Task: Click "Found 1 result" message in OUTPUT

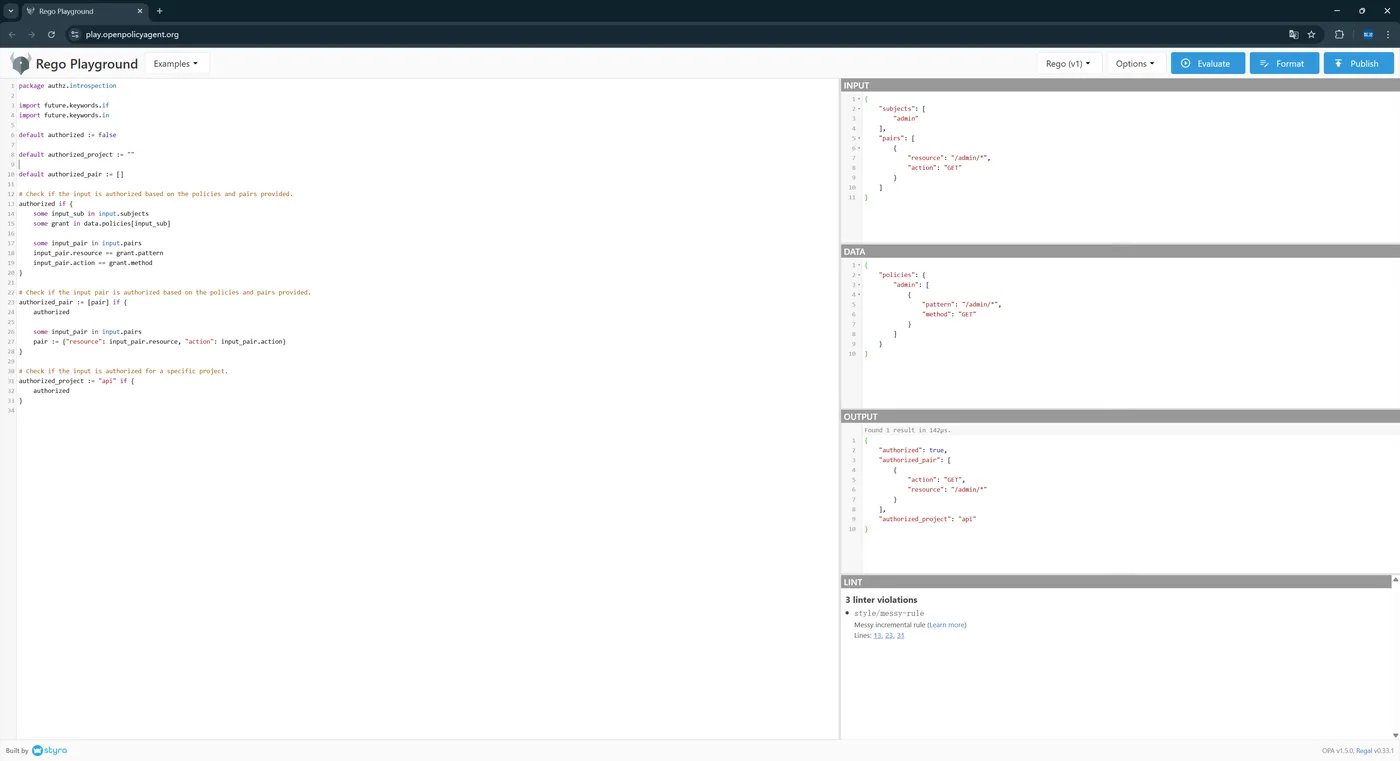Action: [907, 430]
